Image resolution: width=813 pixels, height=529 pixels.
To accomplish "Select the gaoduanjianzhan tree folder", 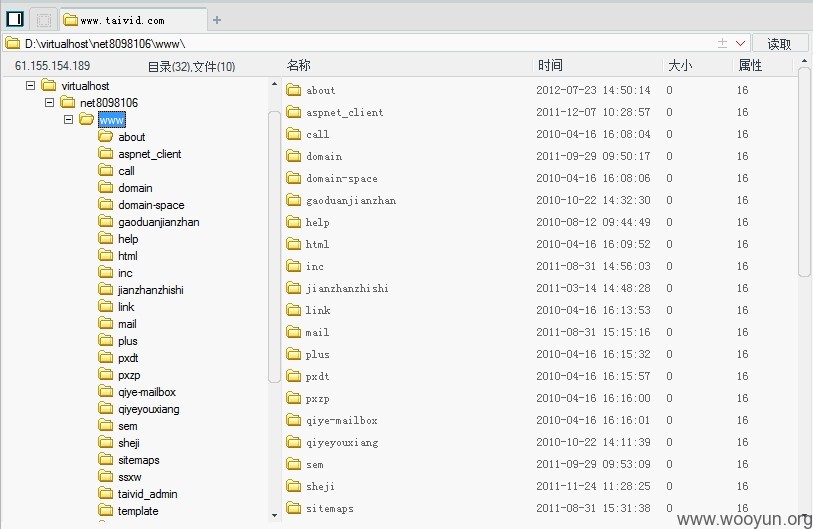I will [x=148, y=222].
